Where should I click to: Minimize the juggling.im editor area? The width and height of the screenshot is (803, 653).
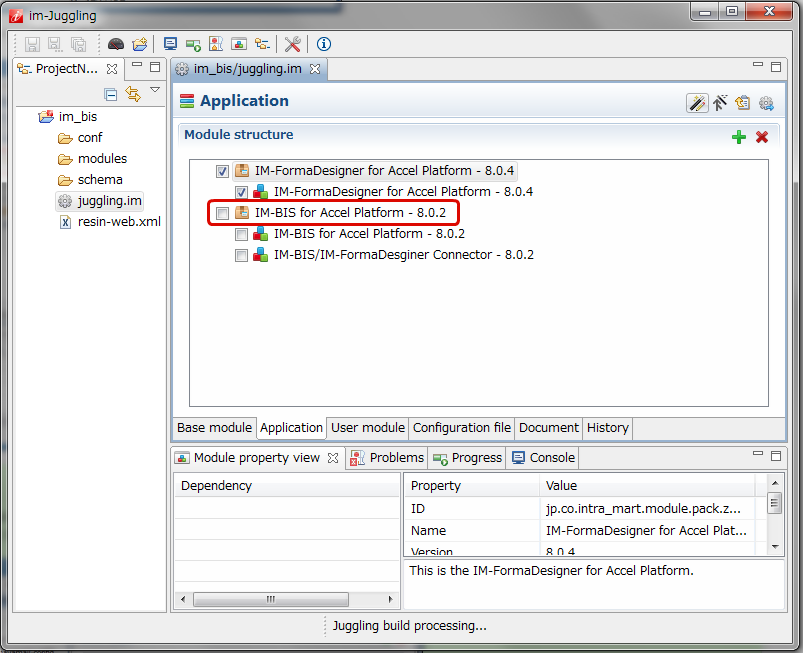758,65
